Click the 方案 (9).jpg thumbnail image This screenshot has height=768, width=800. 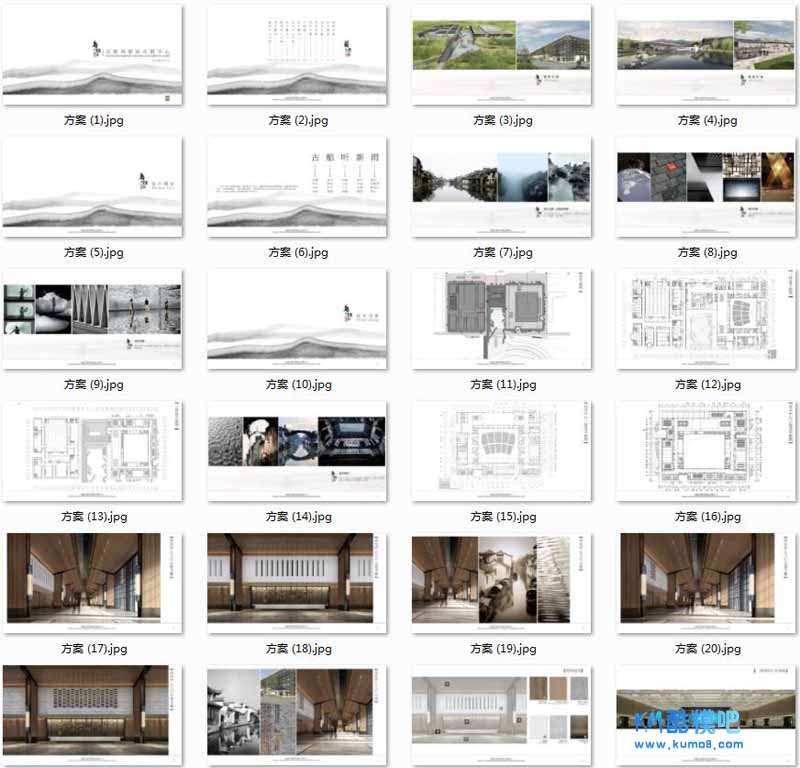93,319
